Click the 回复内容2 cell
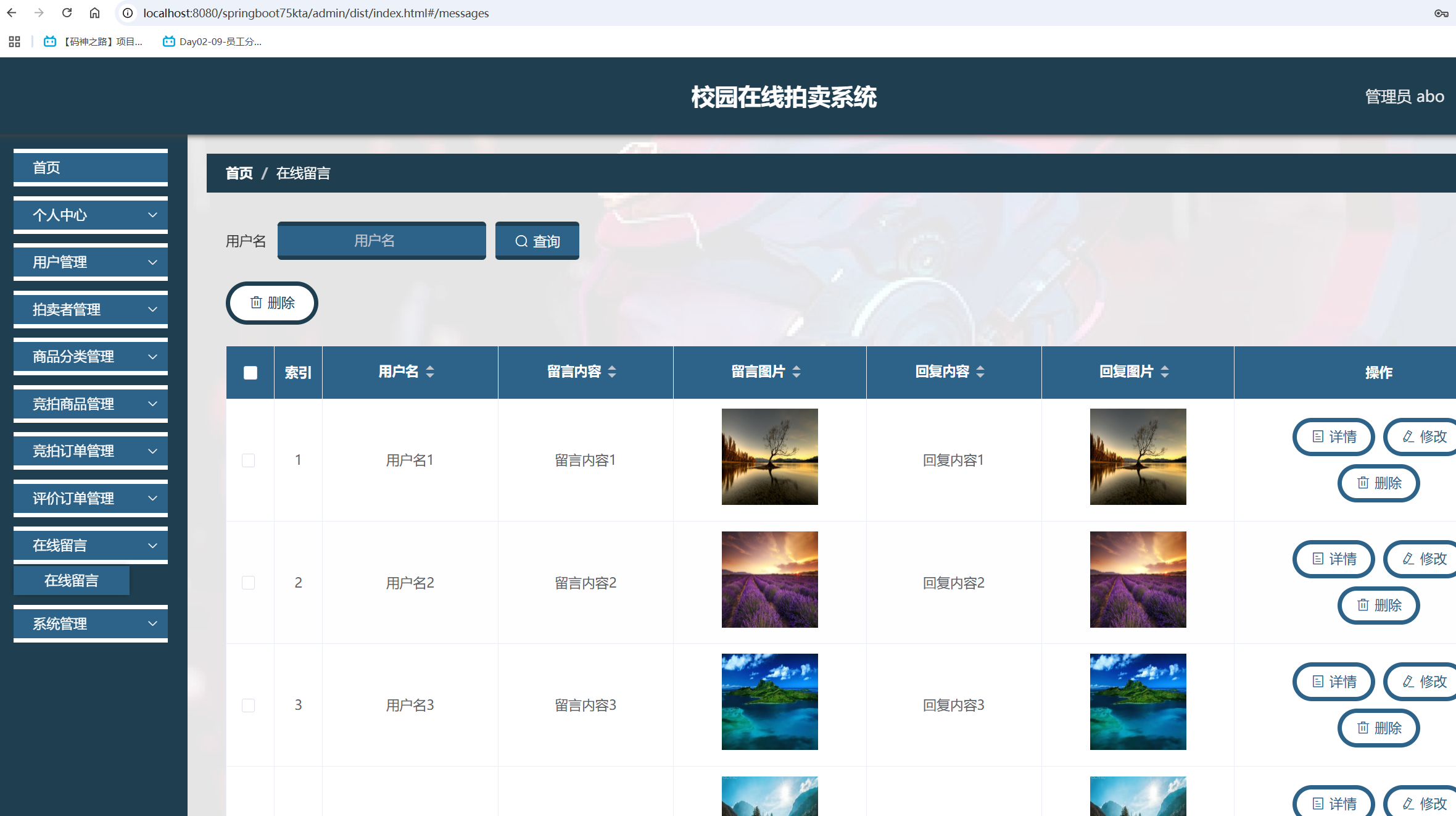Screen dimensions: 1456x816 954,583
